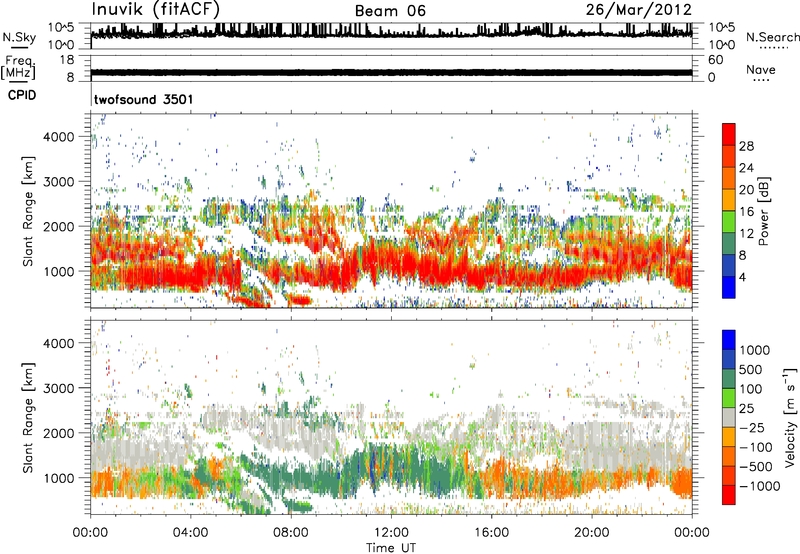The image size is (800, 554).
Task: Select the 'Beam 06' header label
Action: pyautogui.click(x=390, y=11)
